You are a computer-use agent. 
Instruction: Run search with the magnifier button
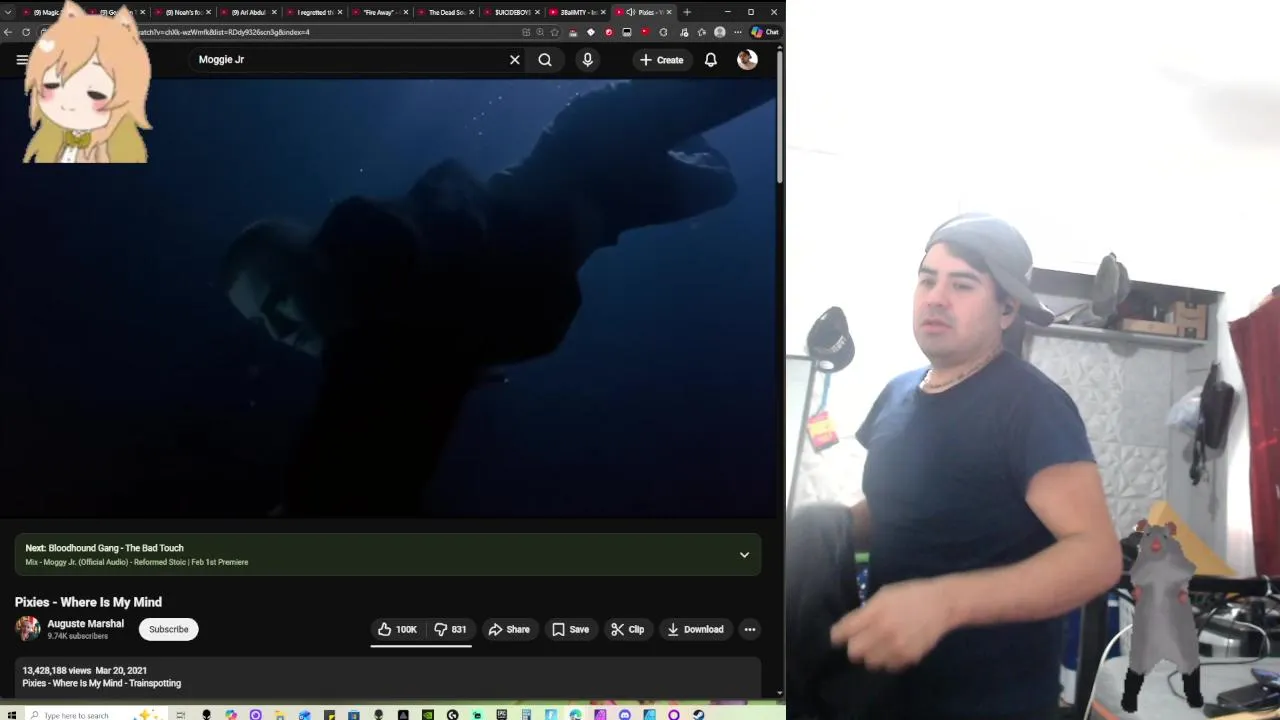click(545, 60)
